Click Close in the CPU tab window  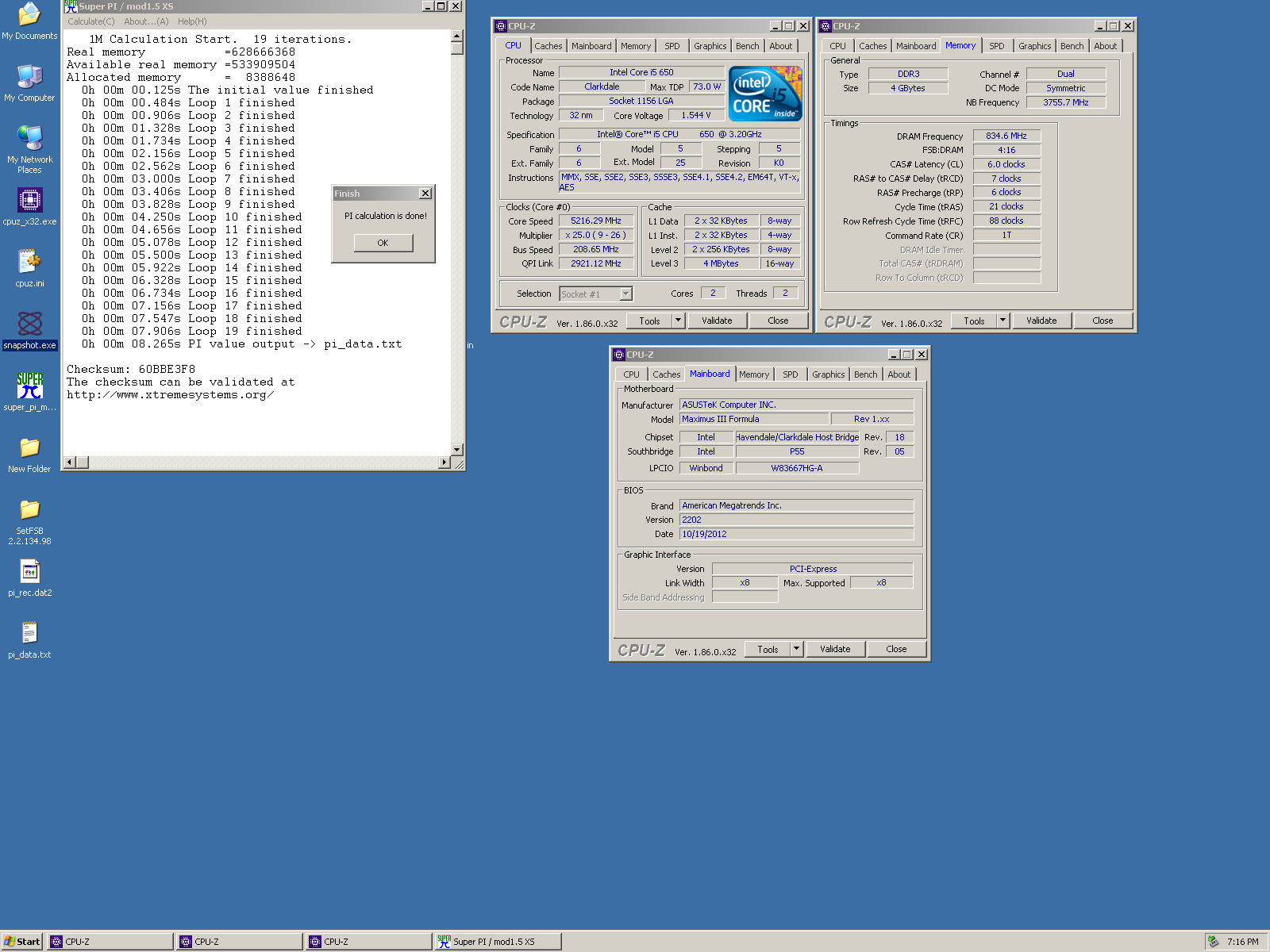click(778, 321)
